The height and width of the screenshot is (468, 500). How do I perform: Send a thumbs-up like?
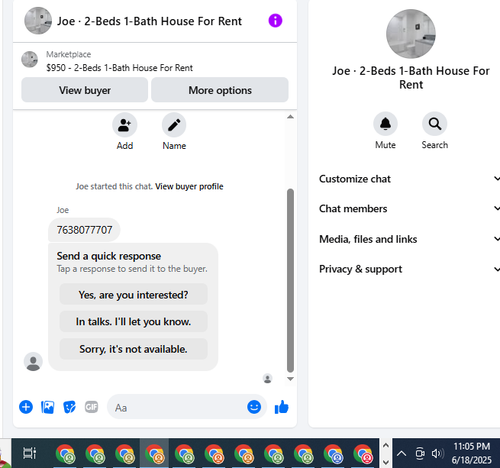click(282, 407)
